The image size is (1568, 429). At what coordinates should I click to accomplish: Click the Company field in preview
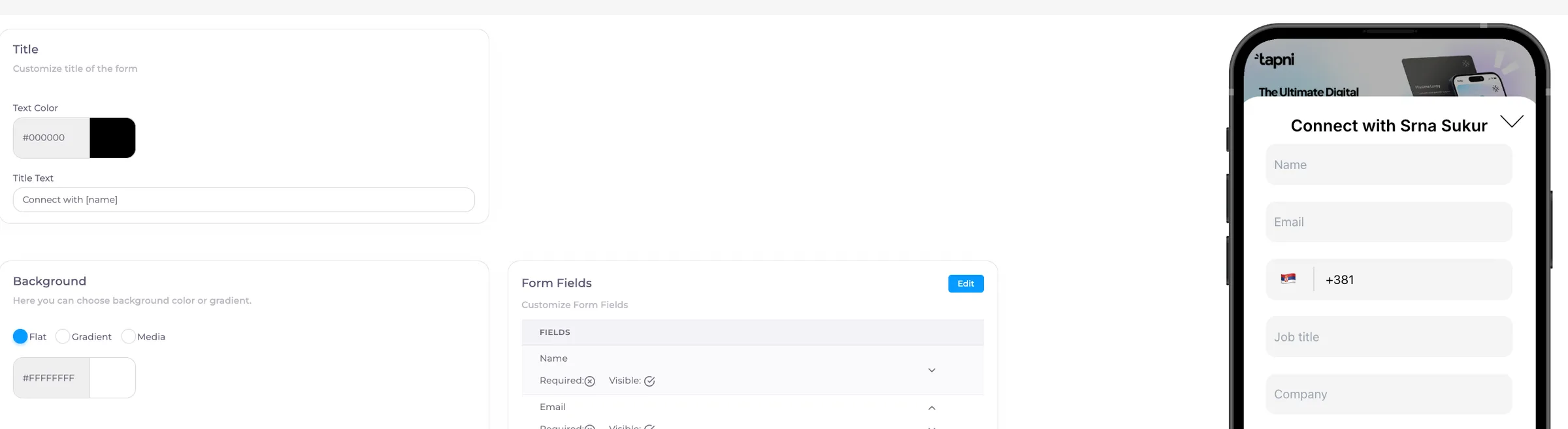pyautogui.click(x=1389, y=394)
